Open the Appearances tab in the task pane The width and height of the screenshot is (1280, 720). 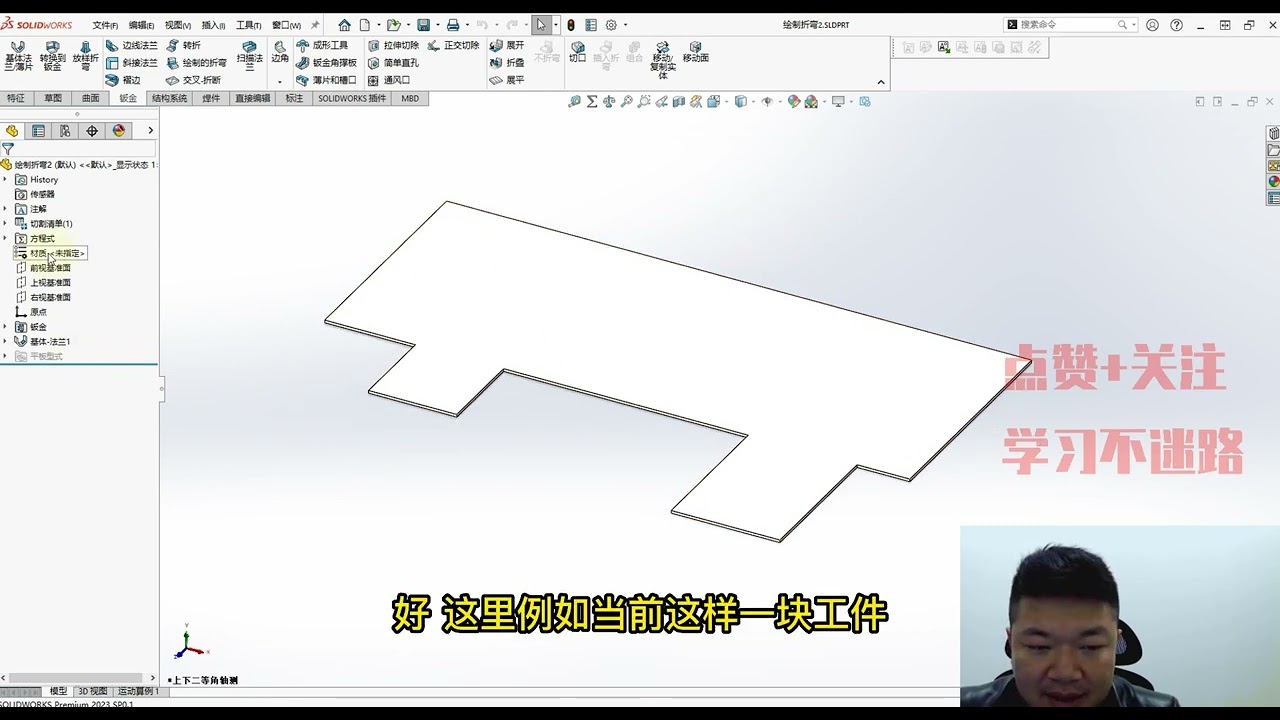(1273, 181)
